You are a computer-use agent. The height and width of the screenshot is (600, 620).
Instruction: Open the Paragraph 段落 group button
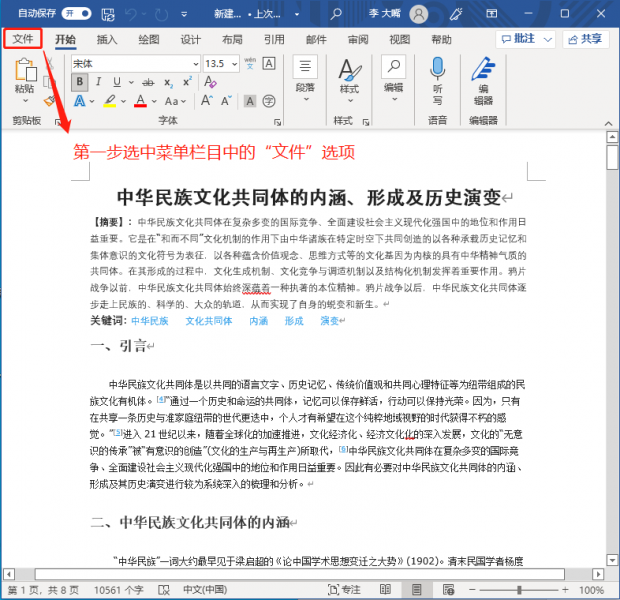pos(305,79)
